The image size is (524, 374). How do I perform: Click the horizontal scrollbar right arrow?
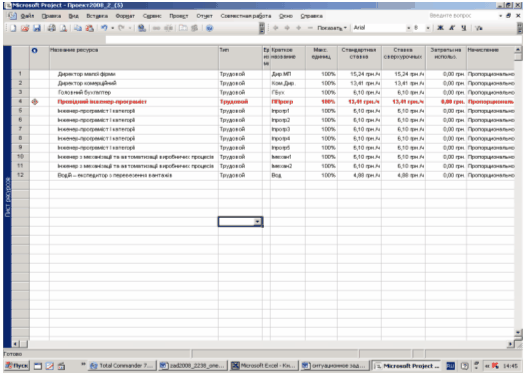[511, 344]
